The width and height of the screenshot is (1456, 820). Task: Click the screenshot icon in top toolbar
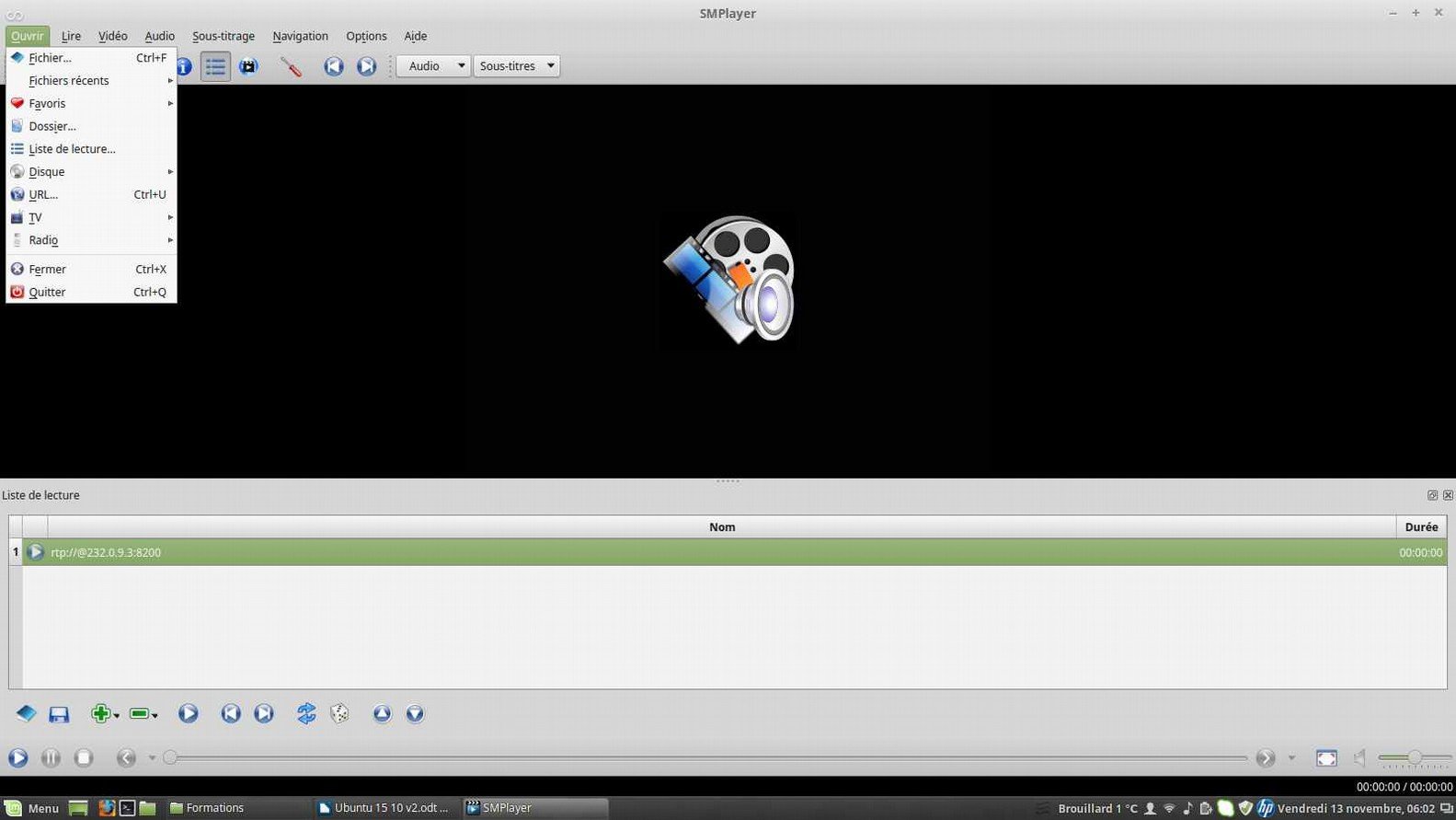click(x=248, y=66)
